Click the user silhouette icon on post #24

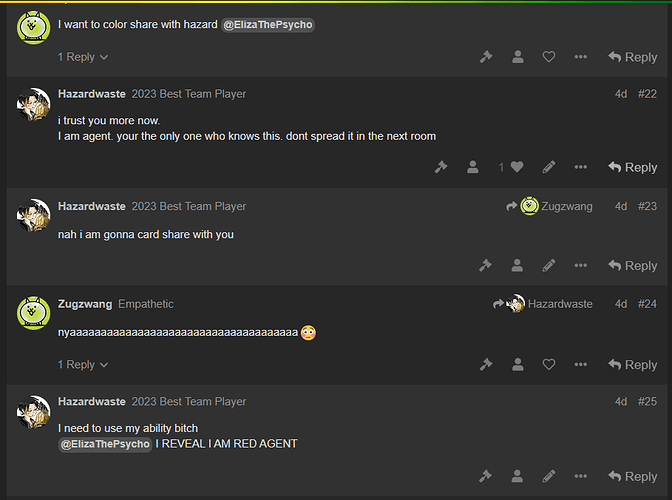click(517, 364)
